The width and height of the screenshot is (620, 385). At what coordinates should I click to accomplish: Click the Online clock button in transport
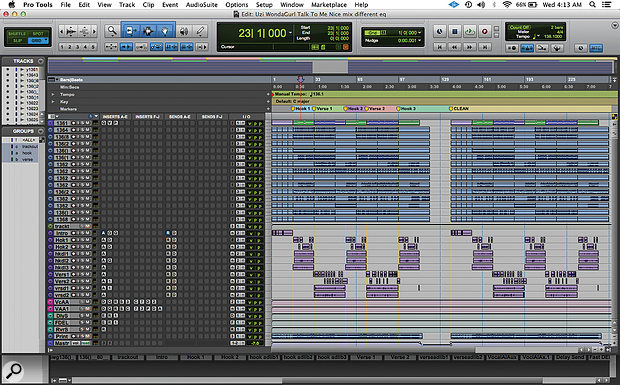(440, 31)
